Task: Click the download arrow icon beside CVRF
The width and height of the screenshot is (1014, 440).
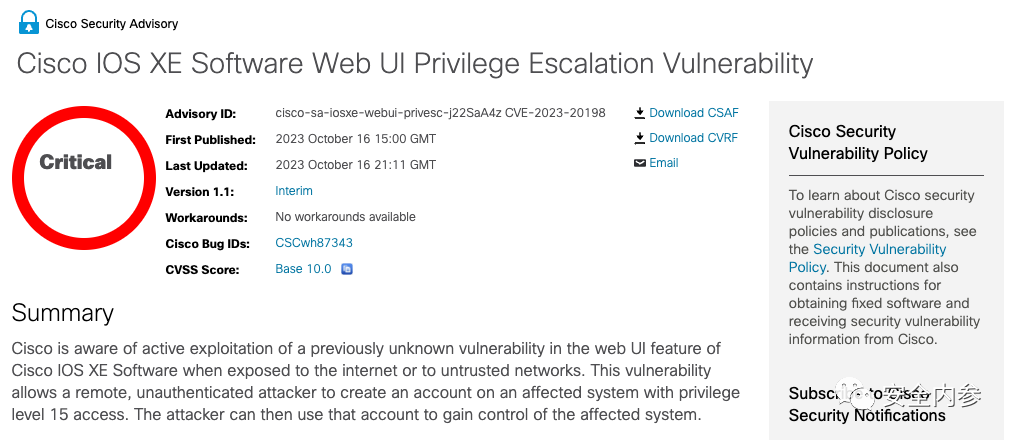Action: (x=640, y=138)
